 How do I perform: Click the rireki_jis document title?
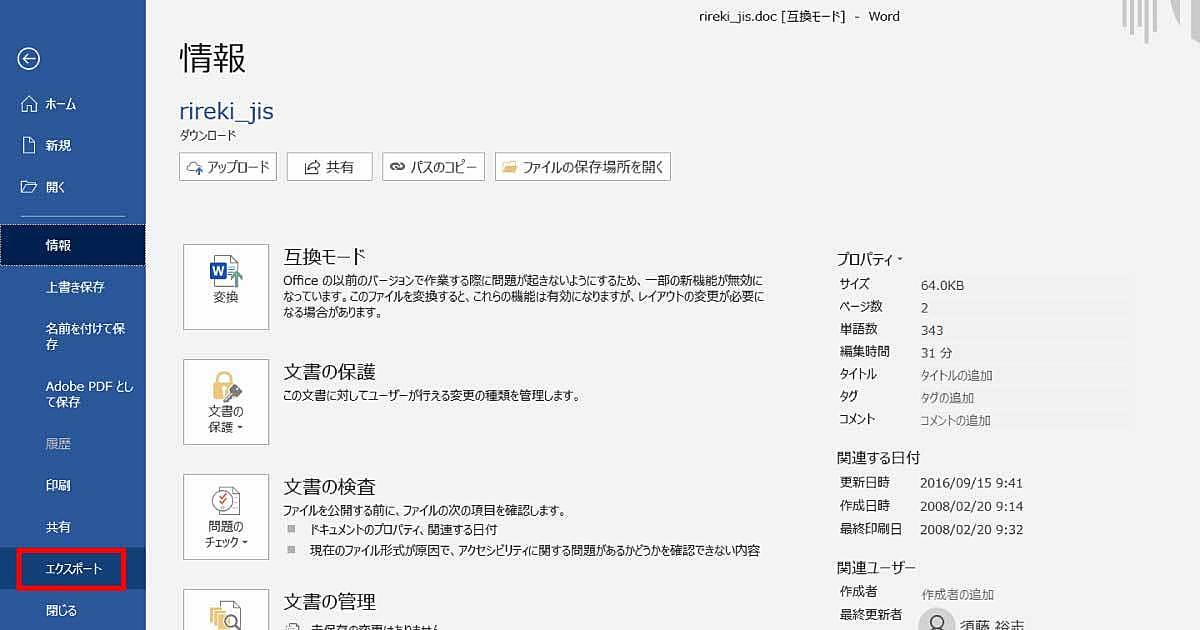coord(226,111)
